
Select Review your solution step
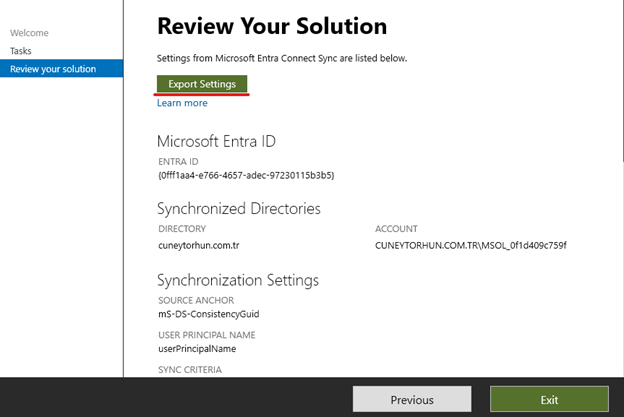click(x=61, y=68)
